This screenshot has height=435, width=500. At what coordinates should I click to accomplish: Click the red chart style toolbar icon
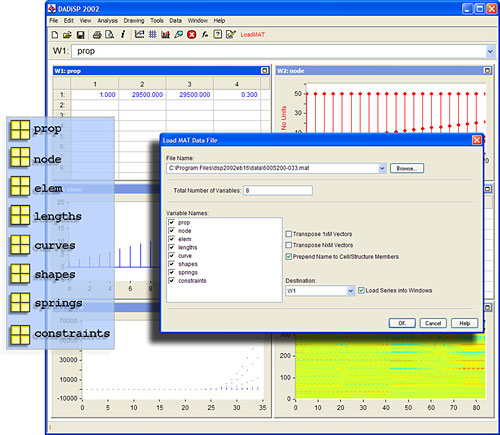tap(166, 34)
